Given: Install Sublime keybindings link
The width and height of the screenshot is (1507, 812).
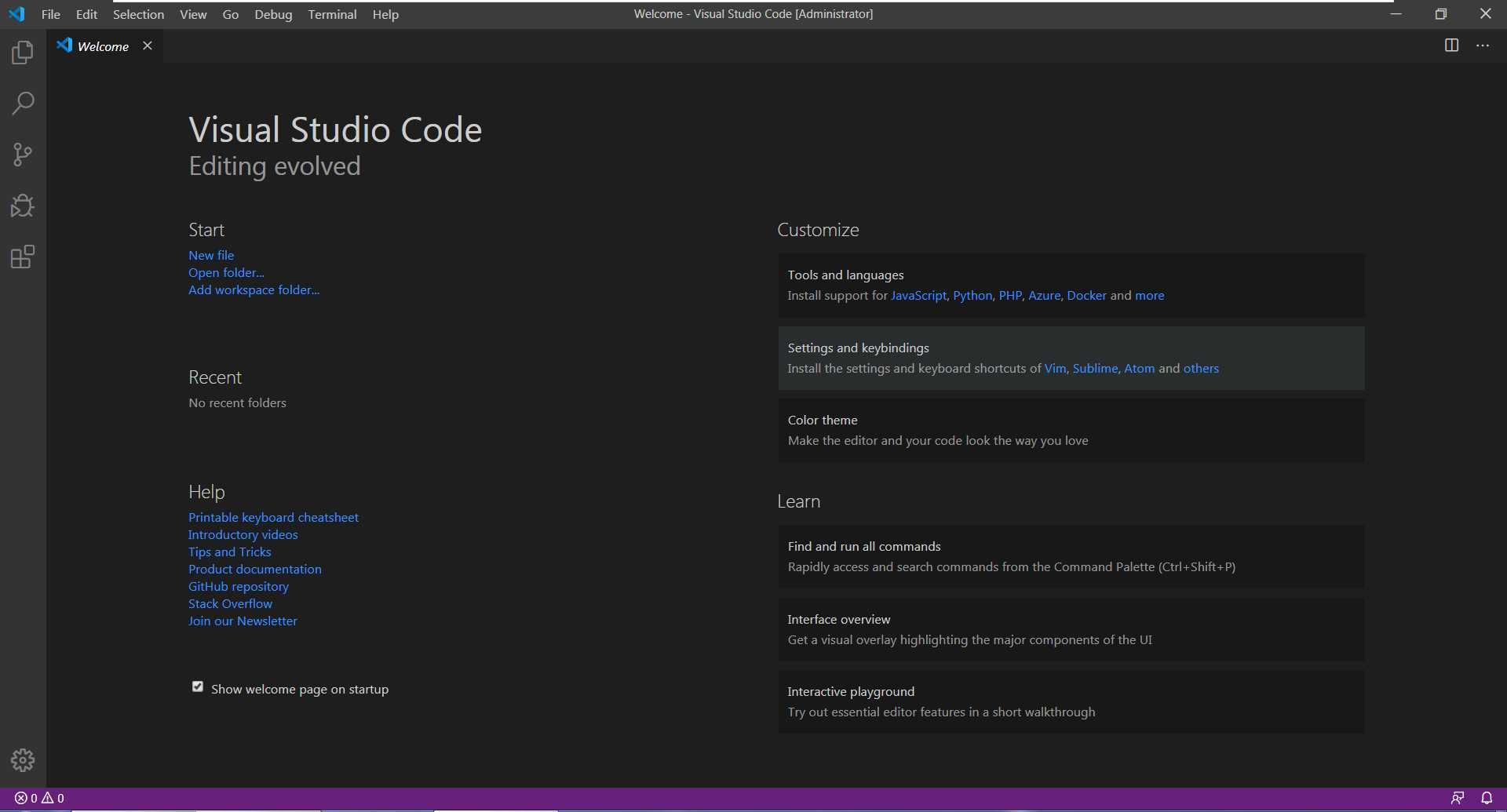Looking at the screenshot, I should 1095,368.
